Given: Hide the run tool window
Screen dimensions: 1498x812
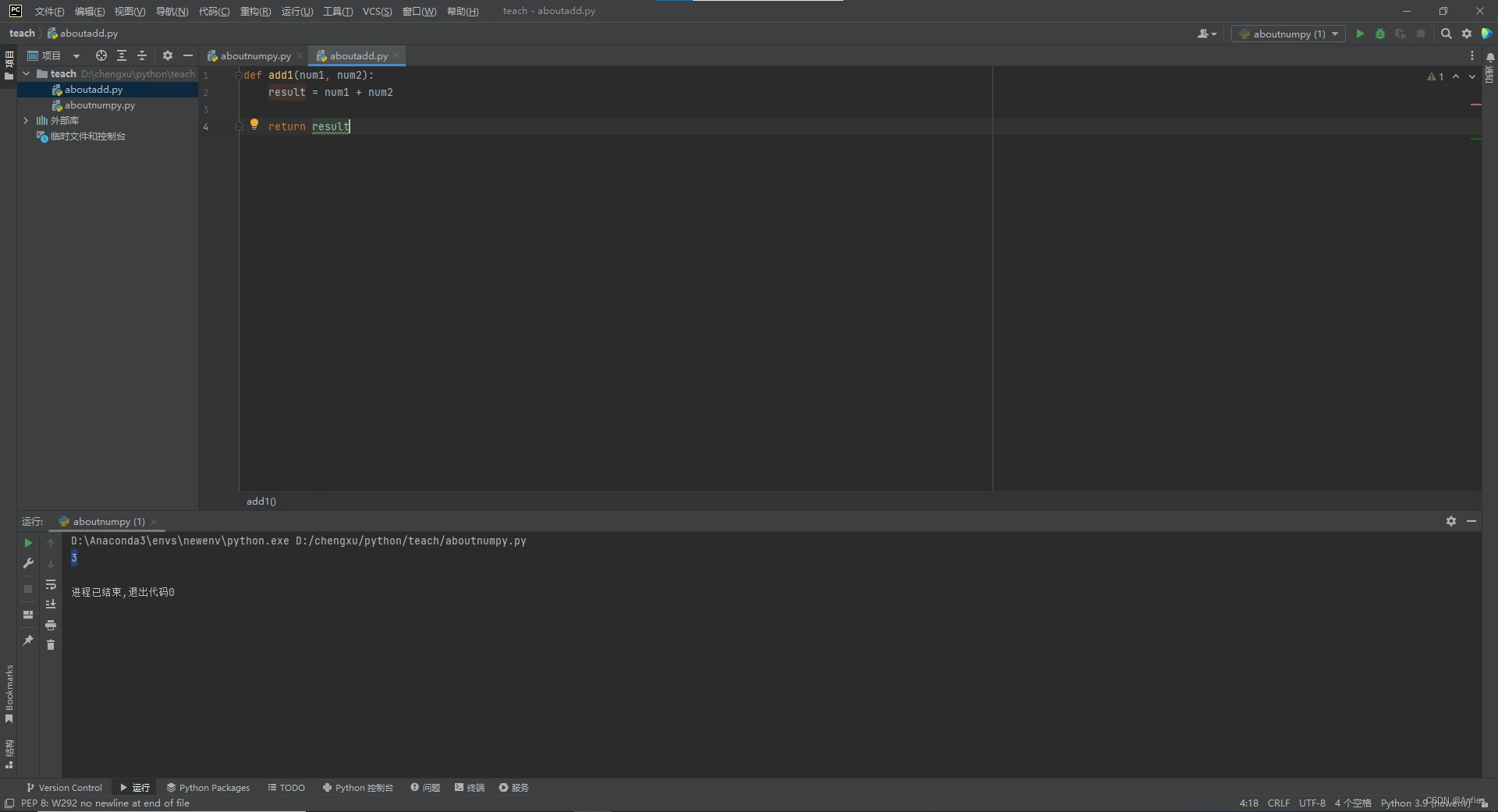Looking at the screenshot, I should [1471, 521].
